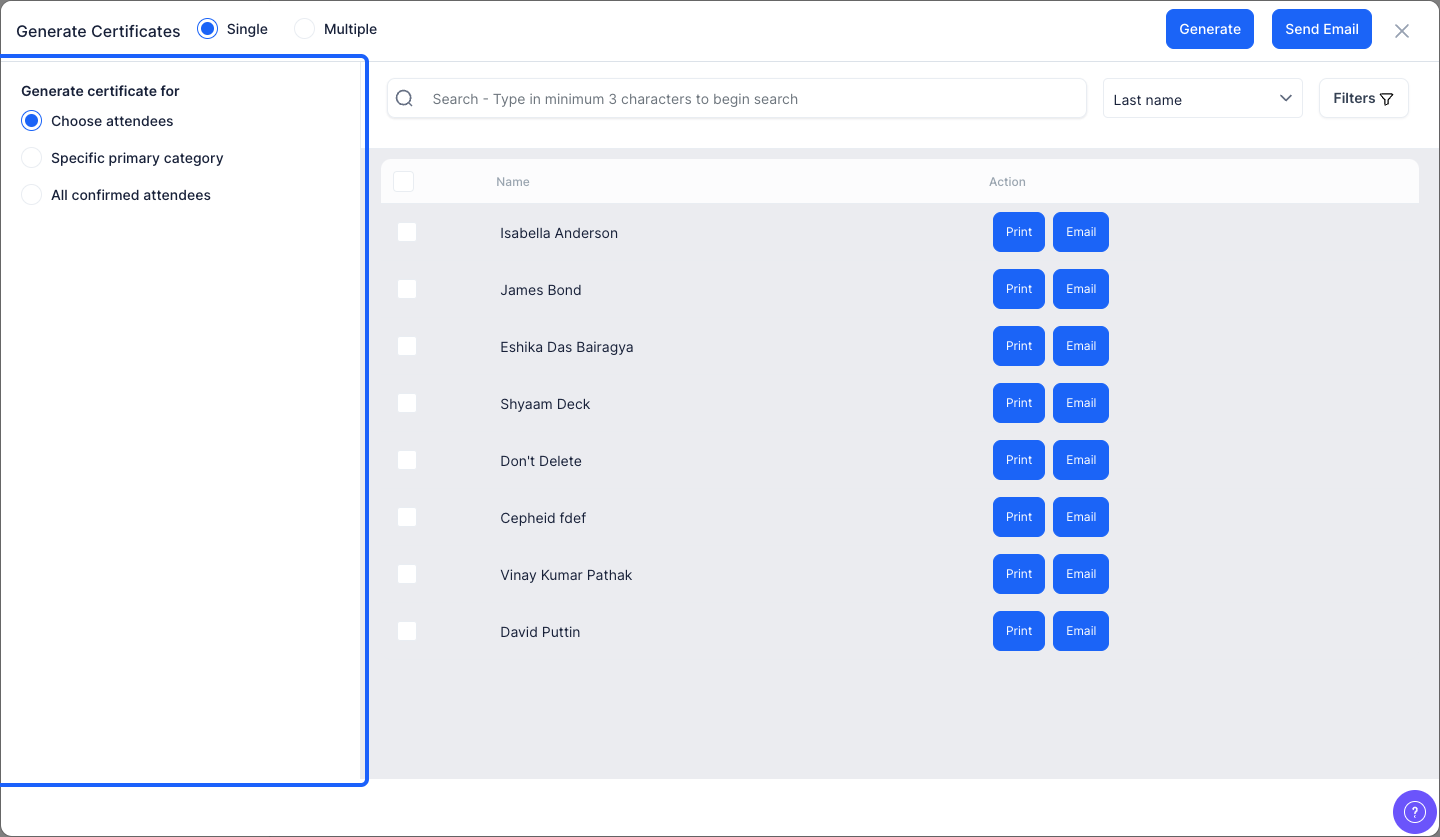Click the Send Email button
1440x837 pixels.
[x=1321, y=29]
